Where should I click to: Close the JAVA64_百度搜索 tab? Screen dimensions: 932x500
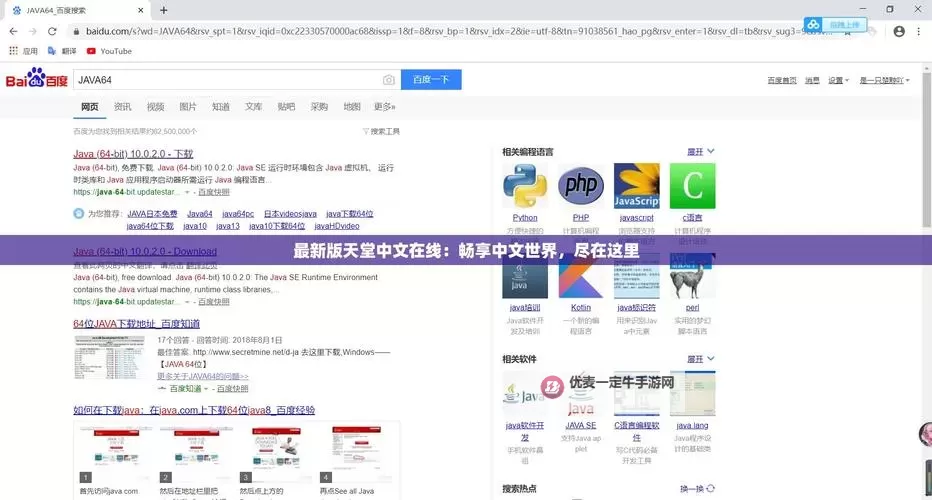[141, 10]
